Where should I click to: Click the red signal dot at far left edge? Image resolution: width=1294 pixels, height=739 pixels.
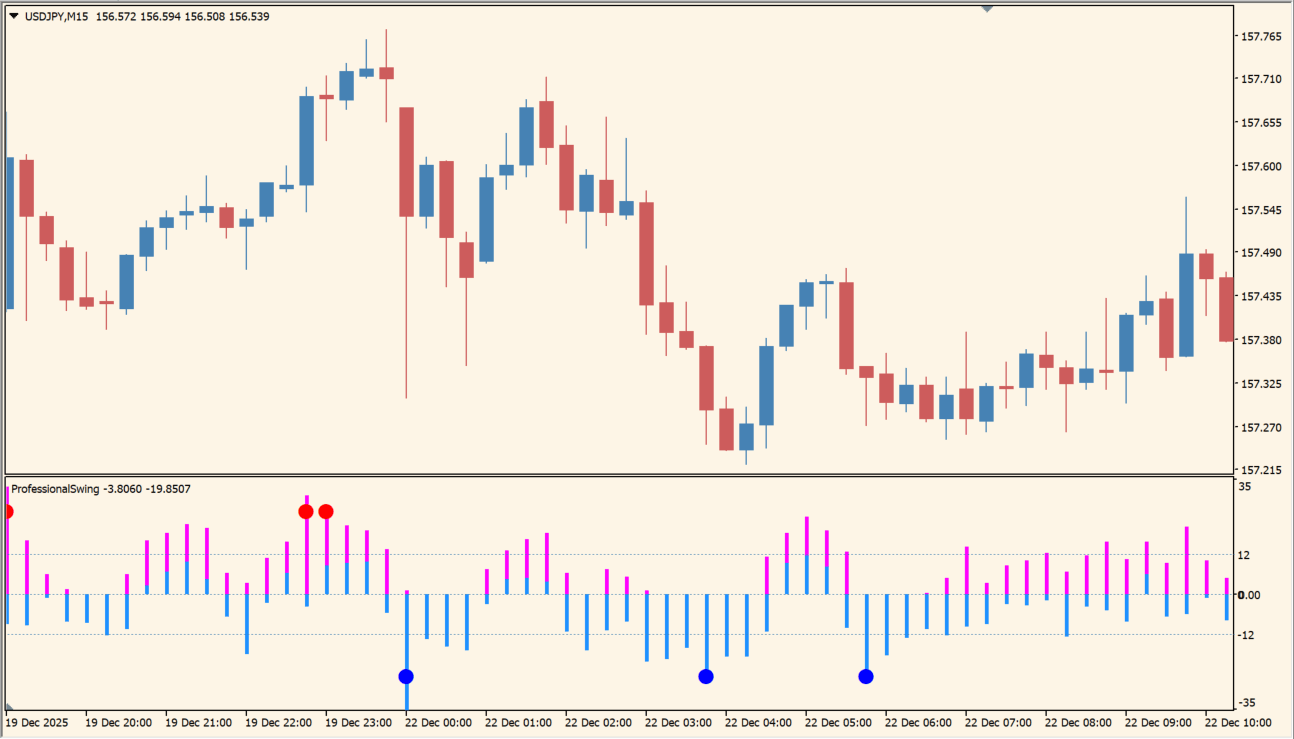pos(7,512)
